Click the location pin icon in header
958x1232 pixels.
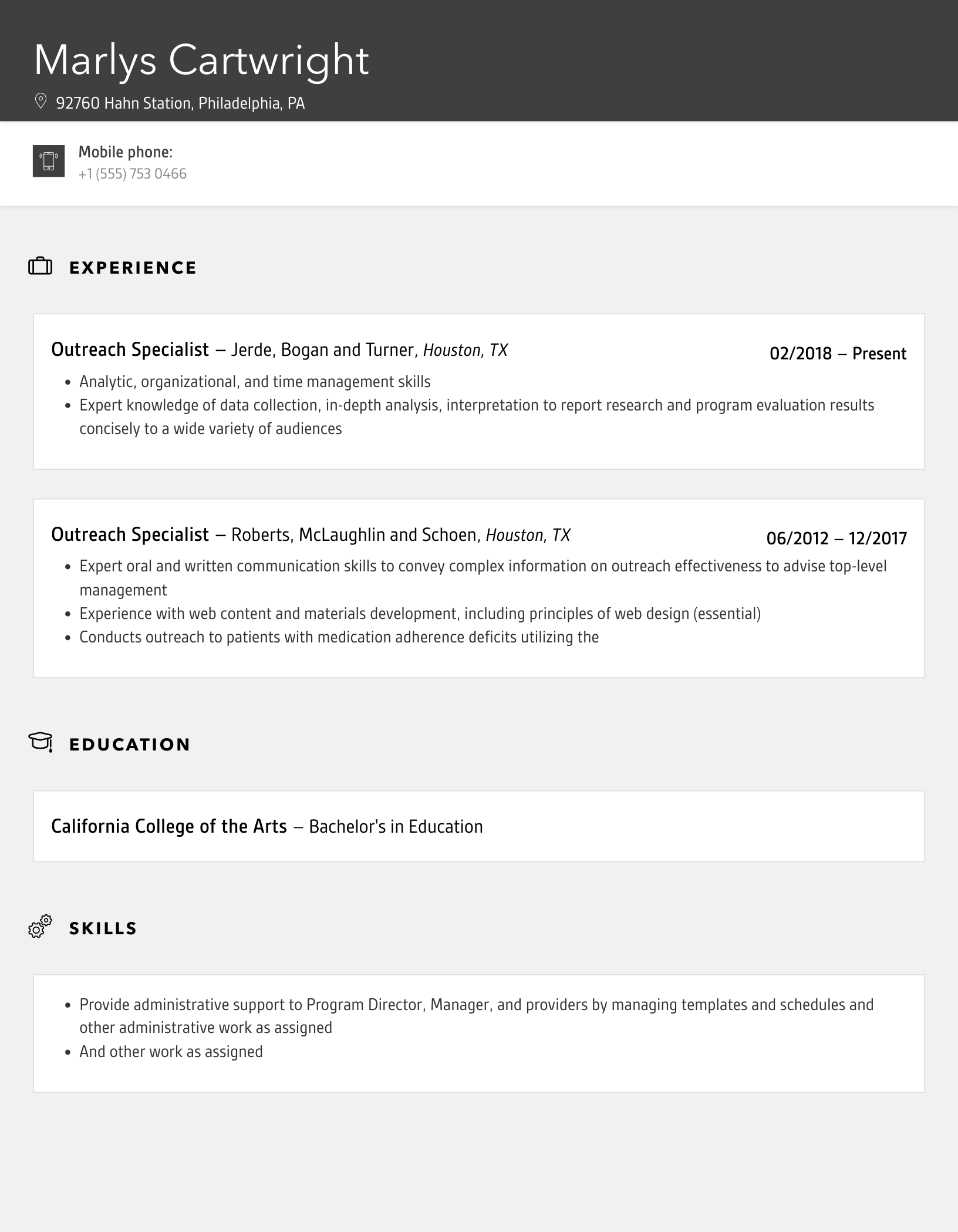pyautogui.click(x=41, y=102)
